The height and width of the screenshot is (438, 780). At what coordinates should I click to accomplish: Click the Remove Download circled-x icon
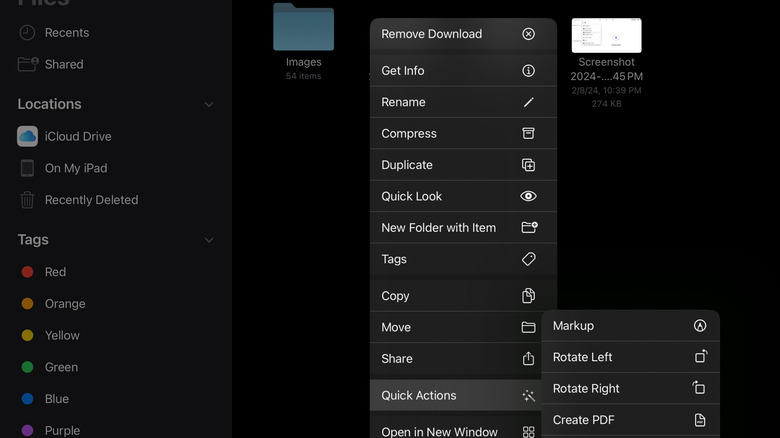[528, 34]
